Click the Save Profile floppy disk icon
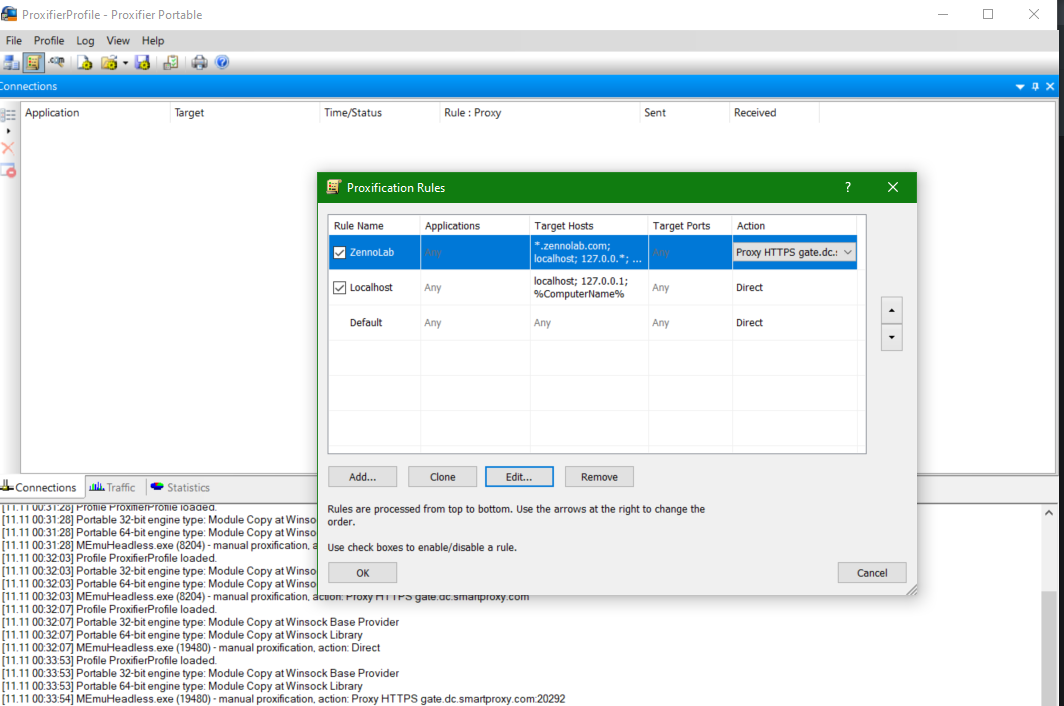The image size is (1064, 706). point(143,63)
